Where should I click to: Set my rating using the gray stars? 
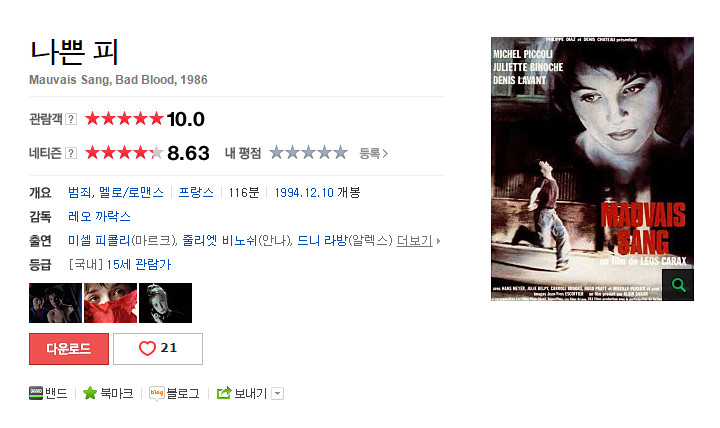308,152
